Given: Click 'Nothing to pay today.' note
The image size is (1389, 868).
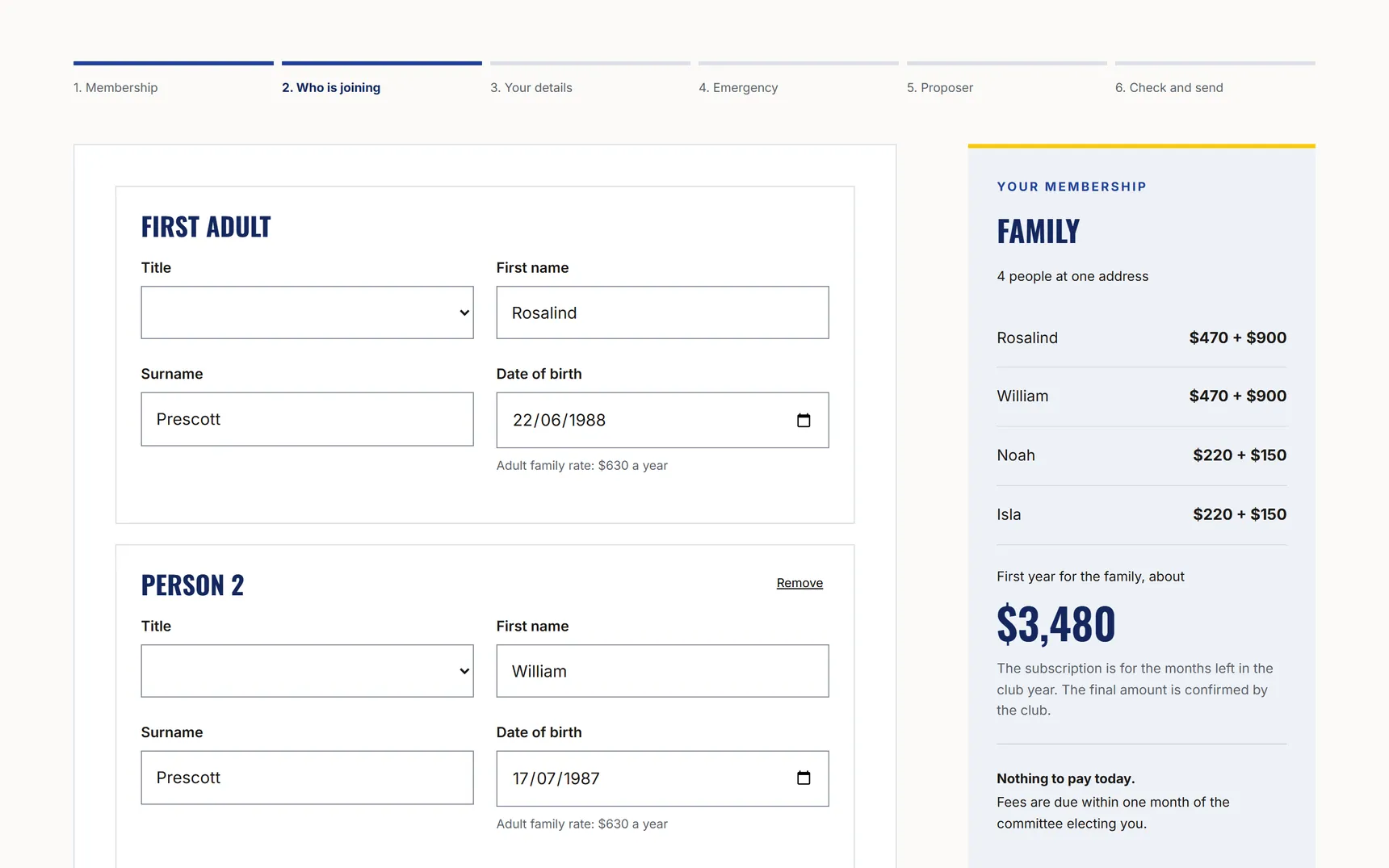Looking at the screenshot, I should tap(1066, 778).
